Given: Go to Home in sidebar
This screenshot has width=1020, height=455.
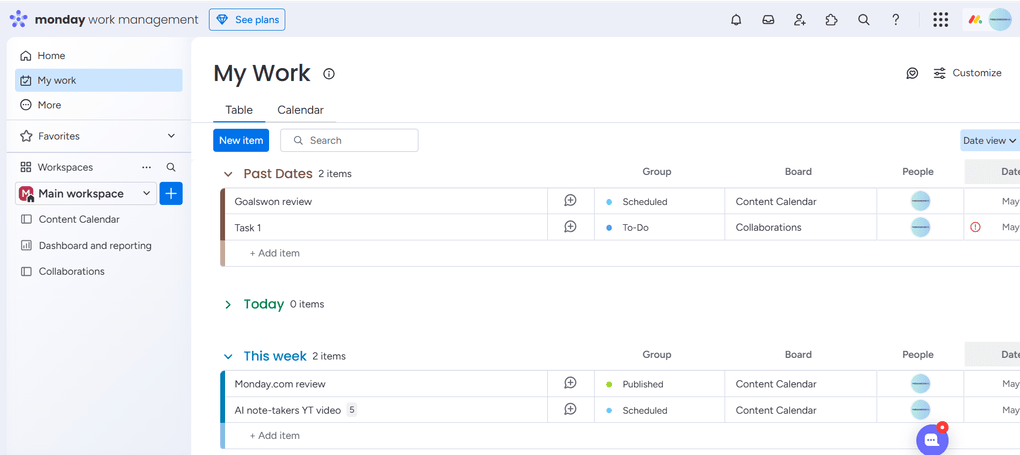Looking at the screenshot, I should pyautogui.click(x=99, y=56).
